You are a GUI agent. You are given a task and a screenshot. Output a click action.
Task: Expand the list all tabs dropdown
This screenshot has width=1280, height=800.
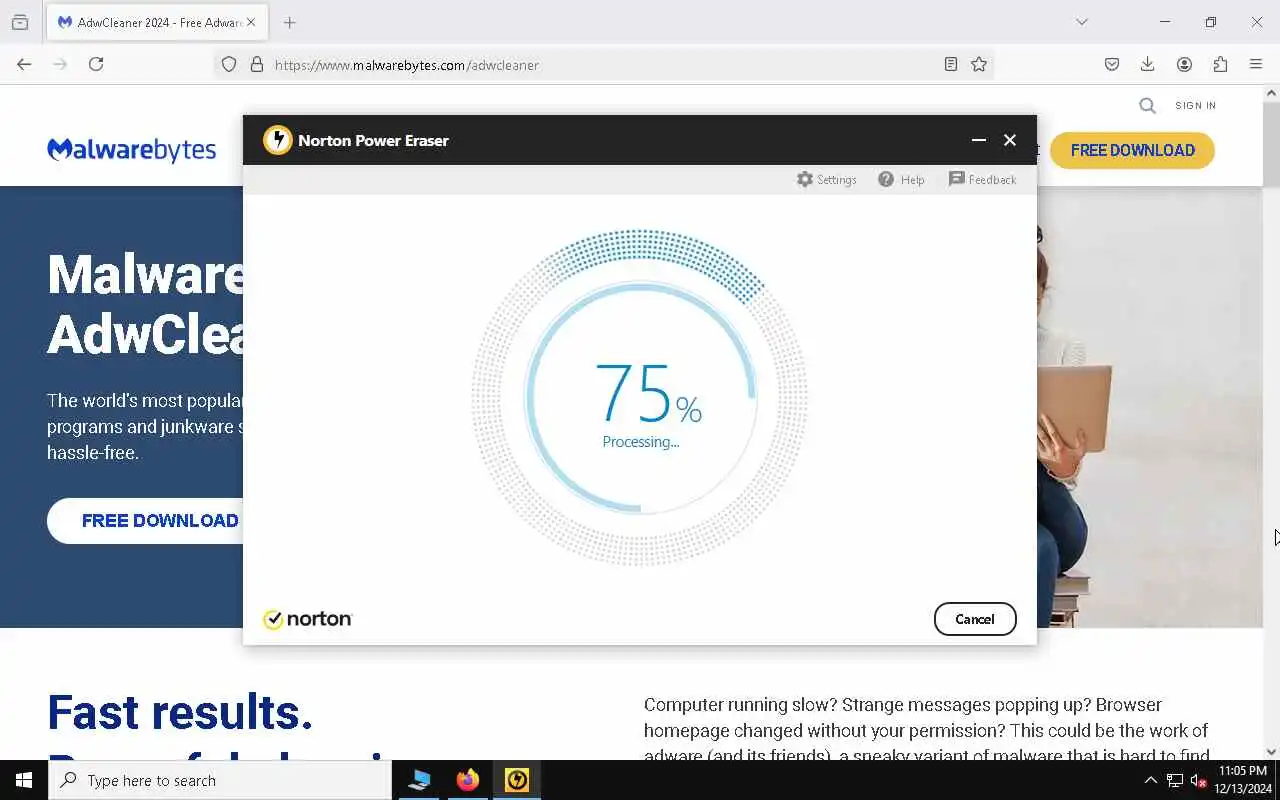1082,22
